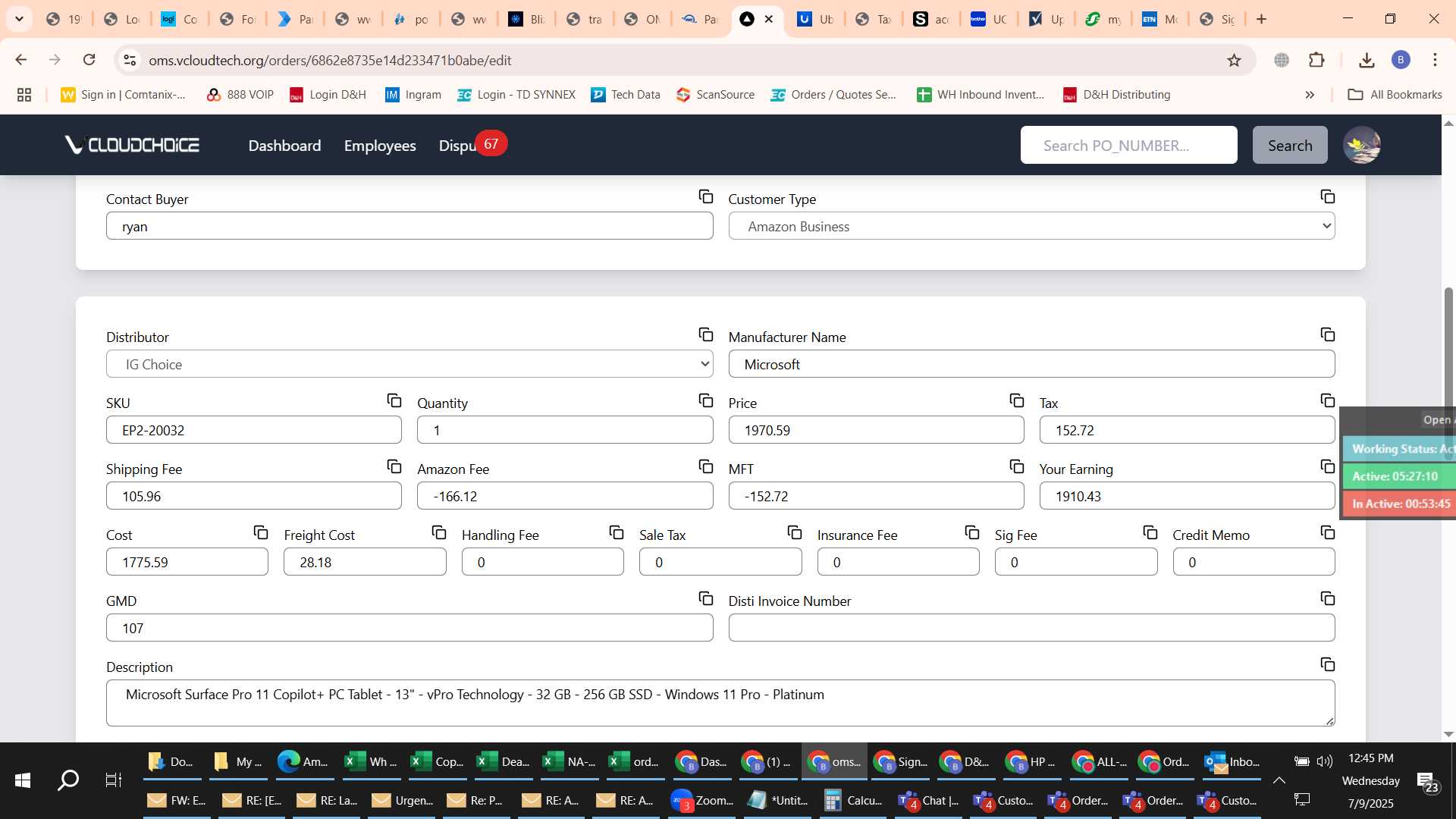Screen dimensions: 1456x819
Task: Open the user profile avatar
Action: [x=1361, y=145]
